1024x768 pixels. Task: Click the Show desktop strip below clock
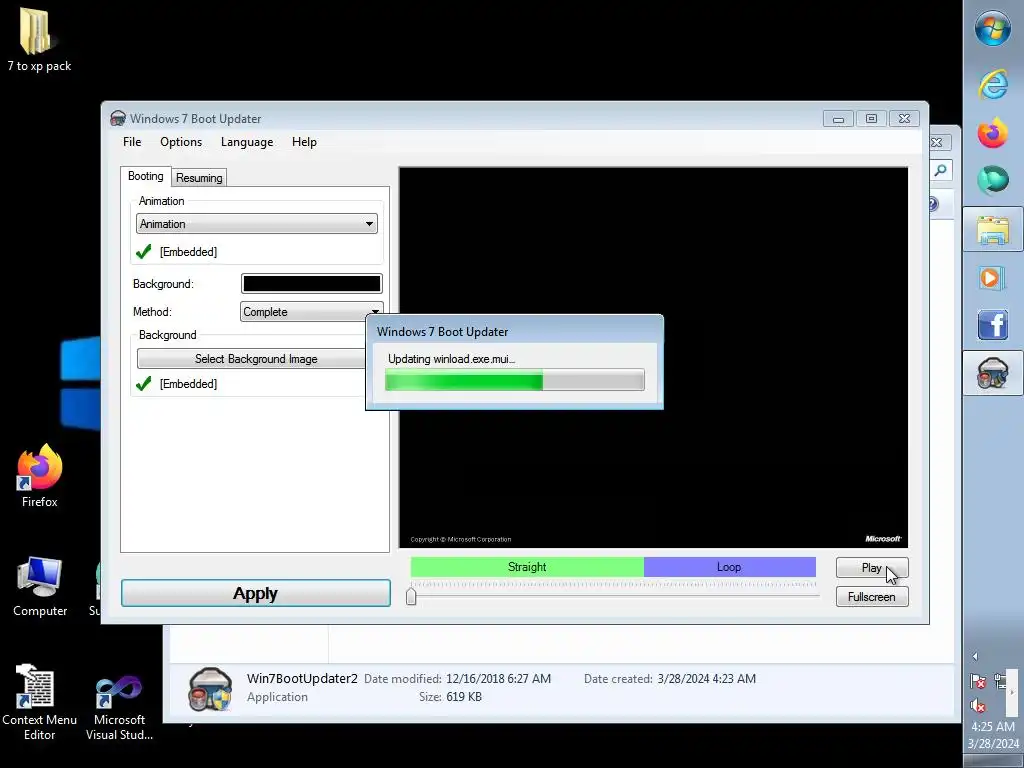(x=993, y=761)
